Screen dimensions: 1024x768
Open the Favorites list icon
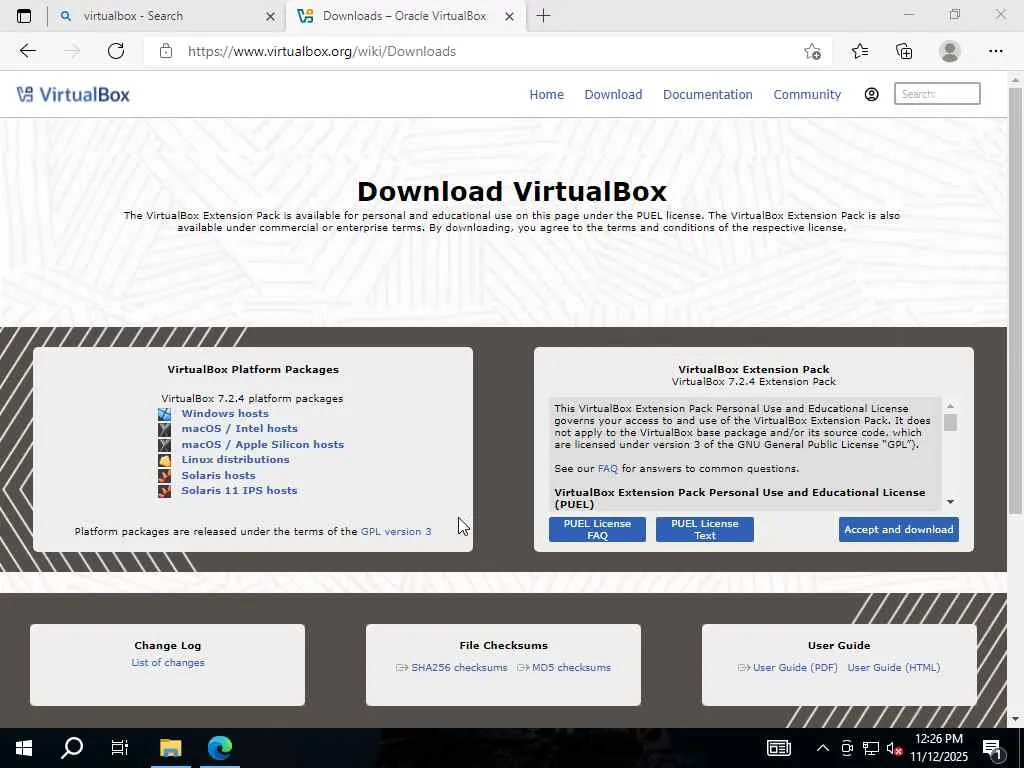(x=860, y=51)
